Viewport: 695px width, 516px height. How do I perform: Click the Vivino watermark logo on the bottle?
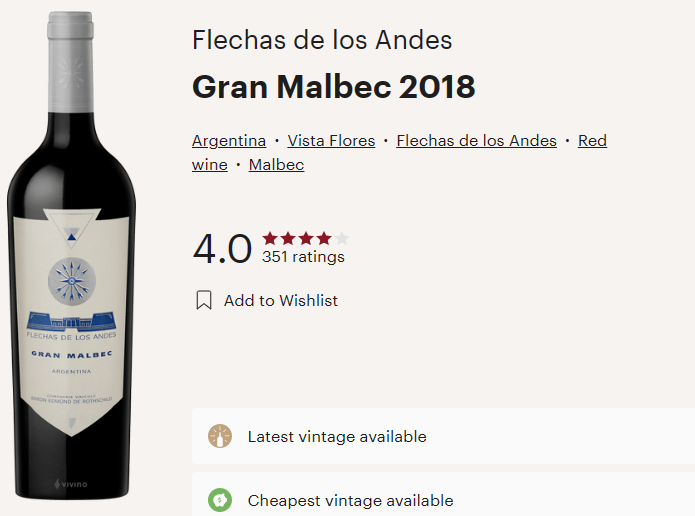71,484
